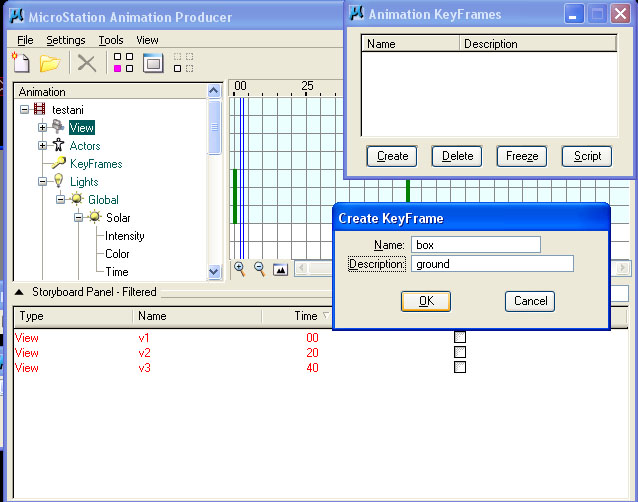The image size is (638, 502).
Task: Open the Settings menu
Action: tap(66, 40)
